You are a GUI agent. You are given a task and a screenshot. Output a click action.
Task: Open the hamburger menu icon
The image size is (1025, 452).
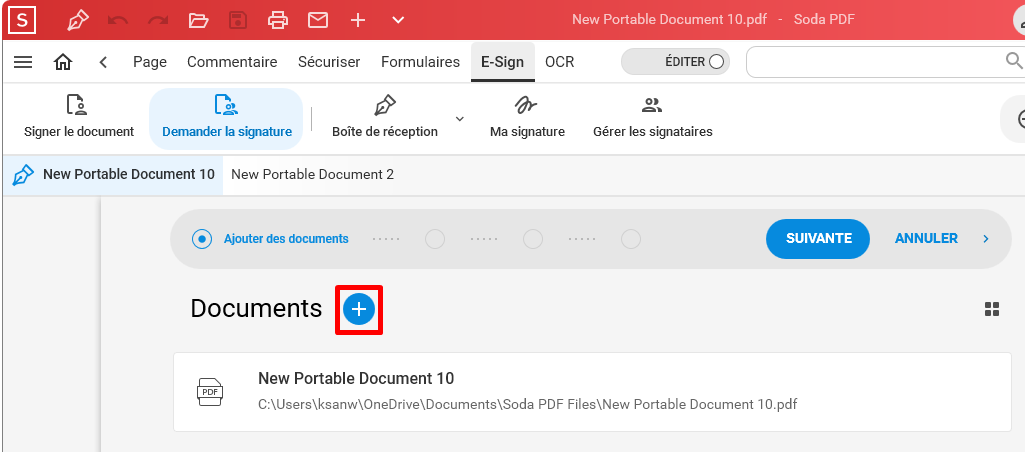[23, 62]
